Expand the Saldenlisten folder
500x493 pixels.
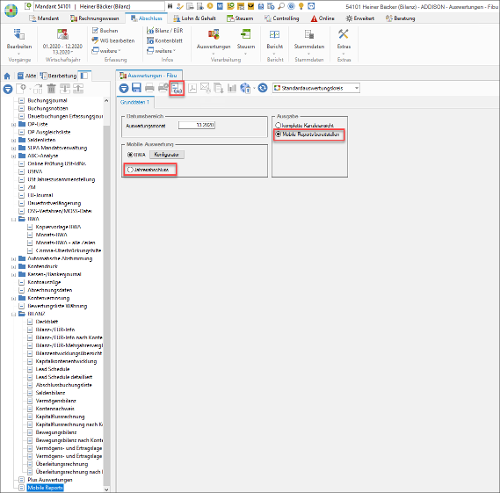(14, 140)
